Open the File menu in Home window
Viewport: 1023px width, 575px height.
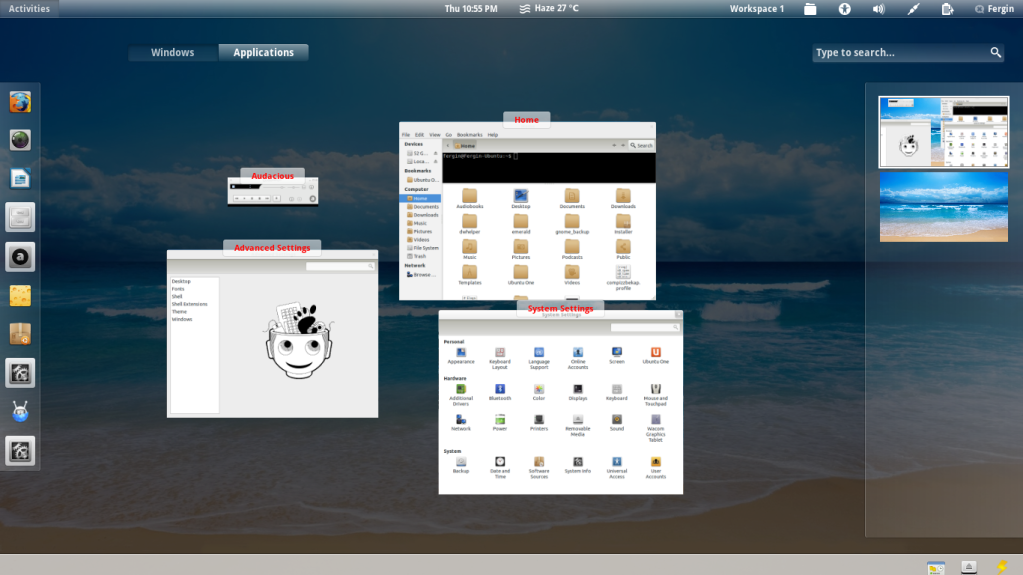406,134
